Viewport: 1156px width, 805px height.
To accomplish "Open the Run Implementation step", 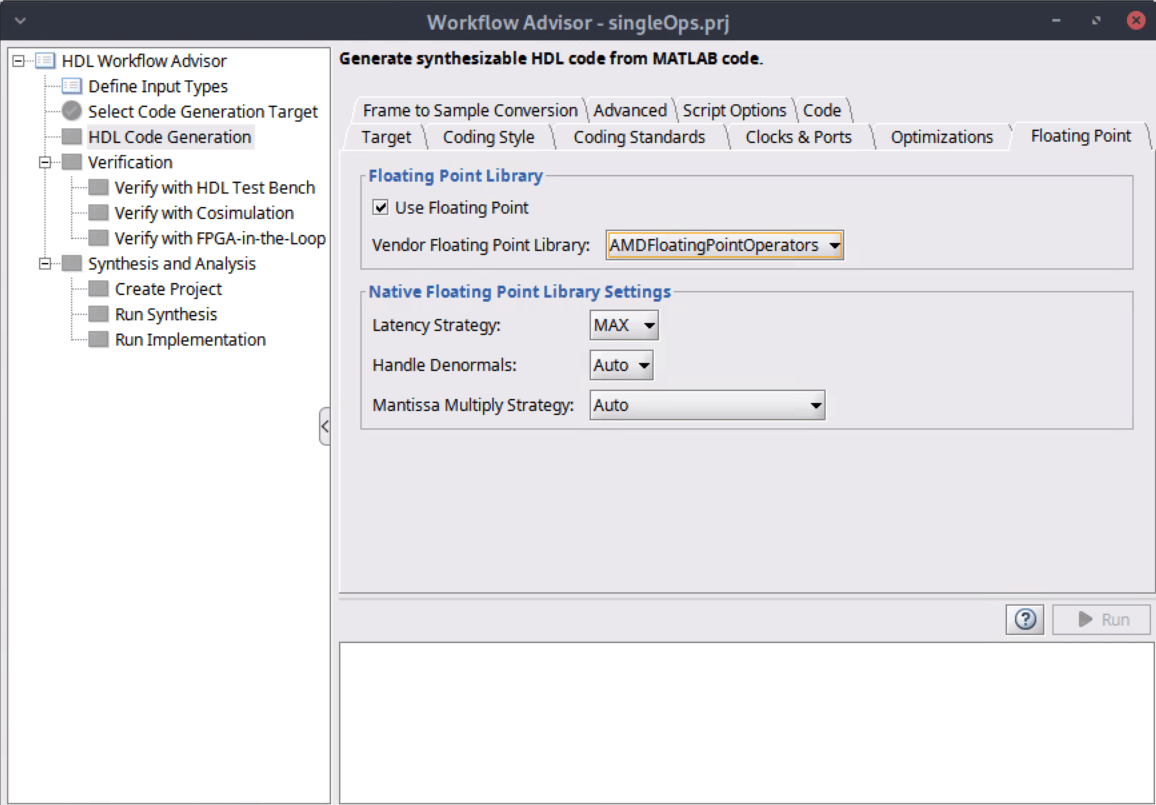I will [100, 339].
